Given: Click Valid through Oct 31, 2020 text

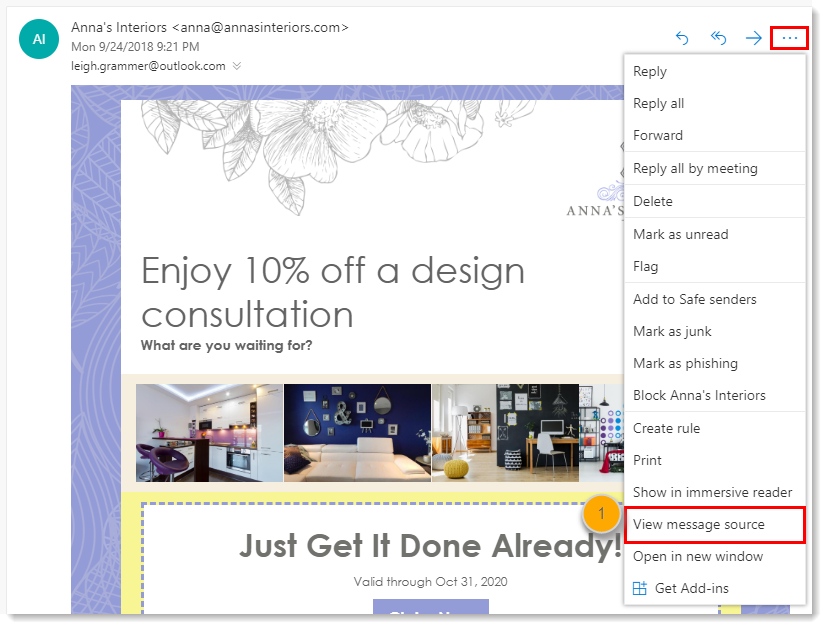Looking at the screenshot, I should click(430, 582).
